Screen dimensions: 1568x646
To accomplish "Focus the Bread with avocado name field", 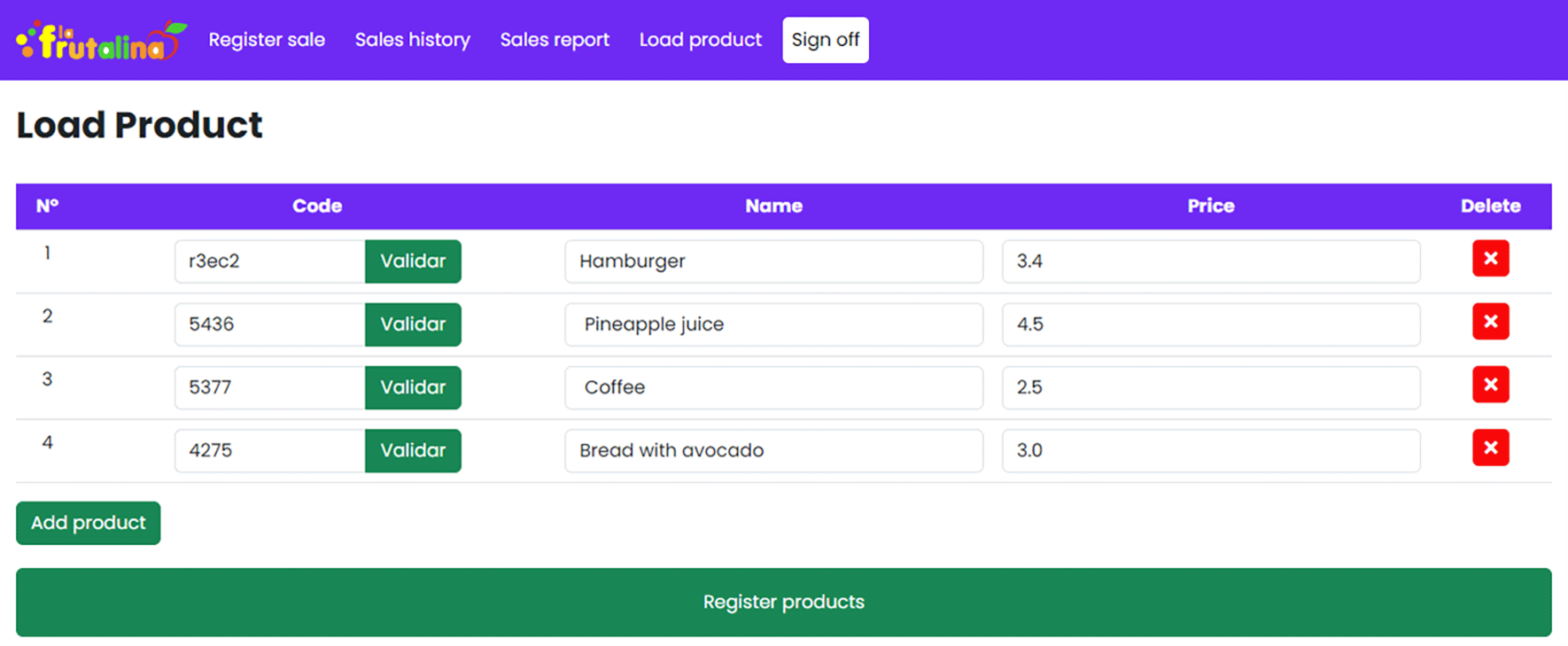I will [x=773, y=450].
